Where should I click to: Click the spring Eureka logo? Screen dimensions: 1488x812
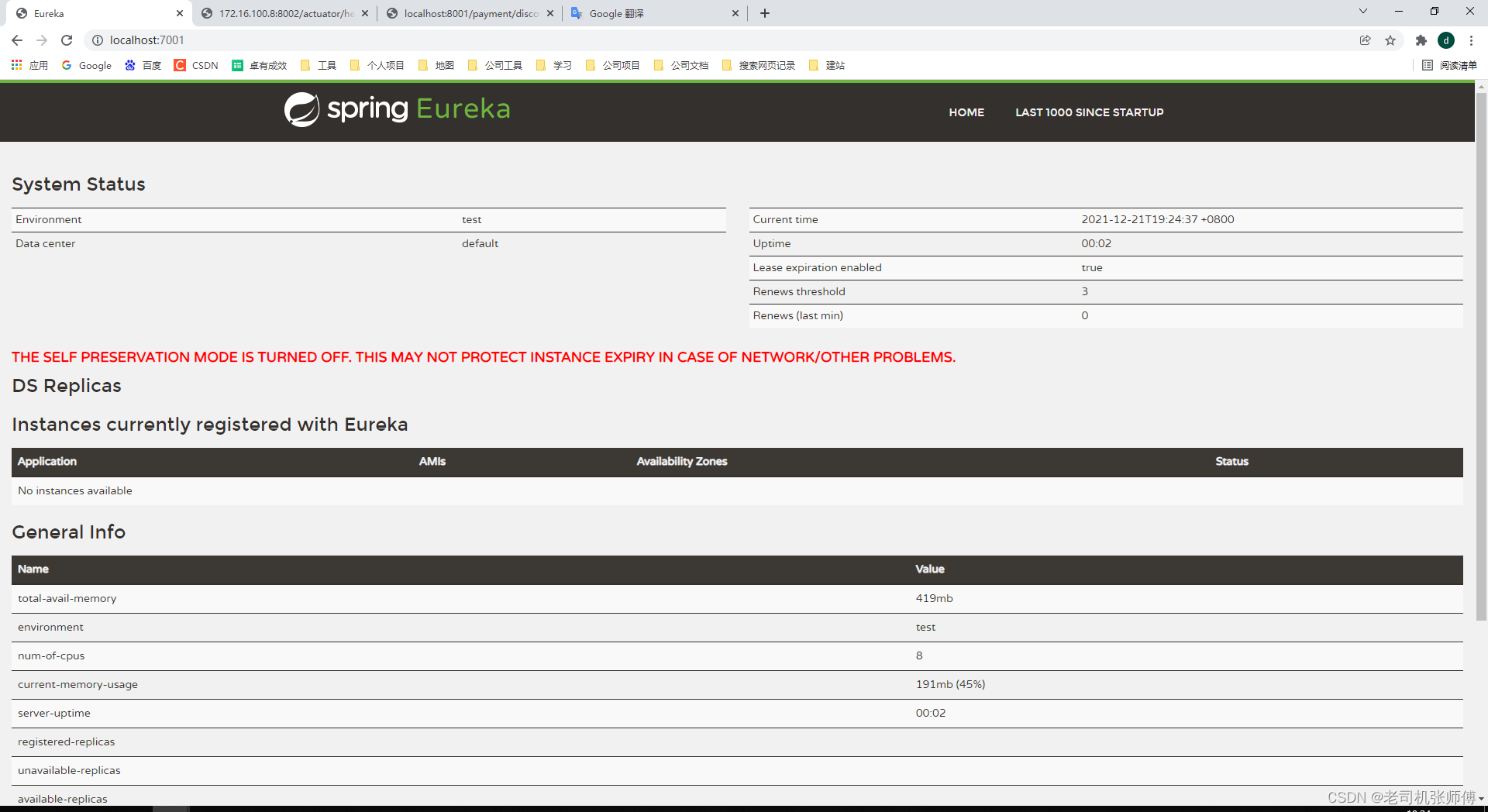tap(398, 109)
